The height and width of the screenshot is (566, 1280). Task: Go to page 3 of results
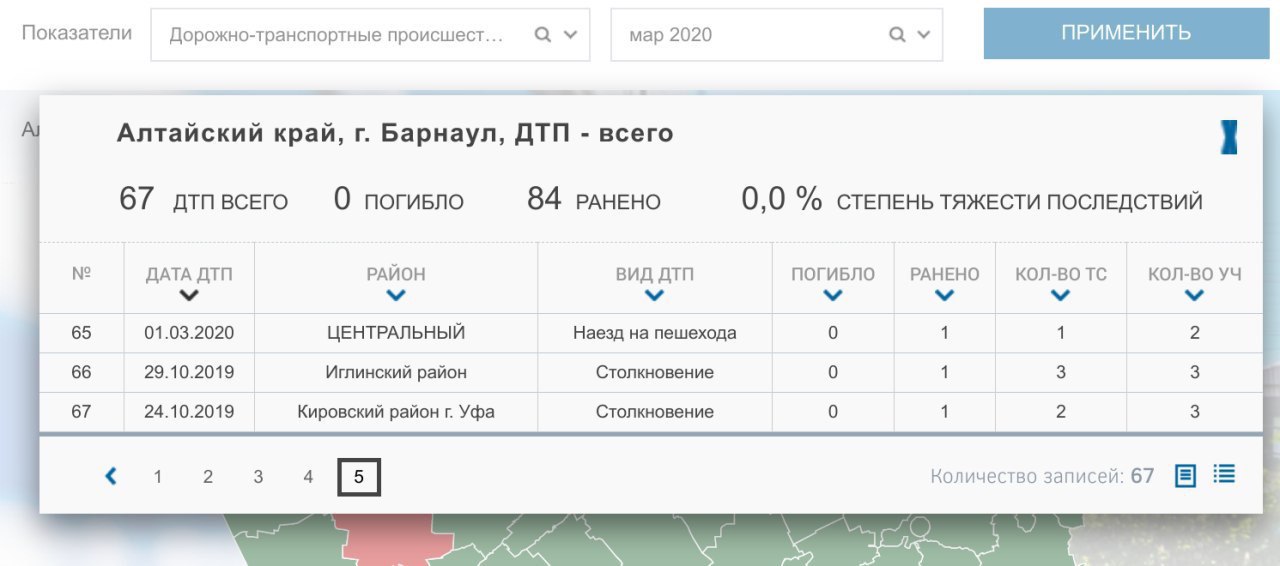258,478
